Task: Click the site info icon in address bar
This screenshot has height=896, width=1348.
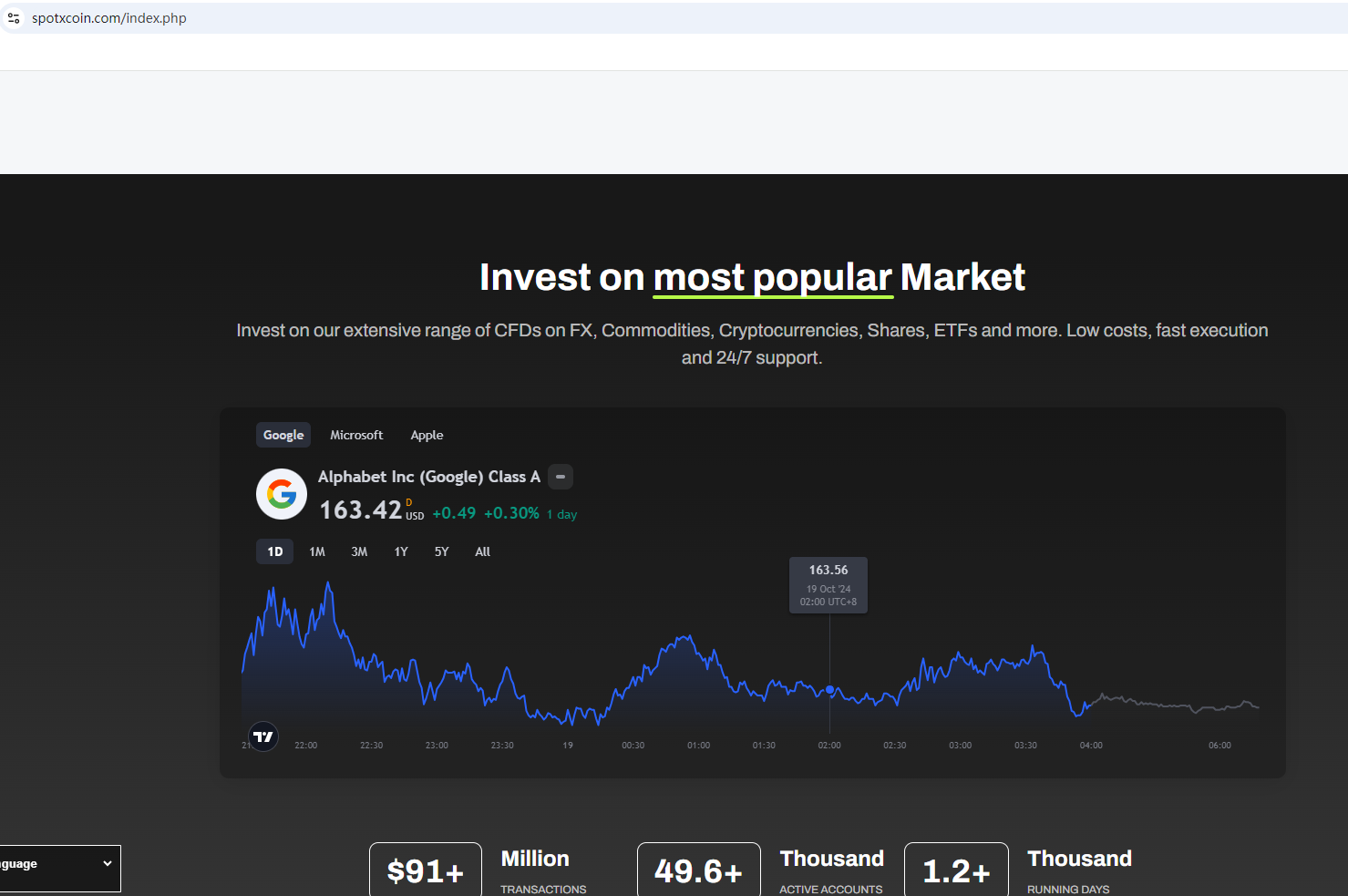Action: coord(14,18)
